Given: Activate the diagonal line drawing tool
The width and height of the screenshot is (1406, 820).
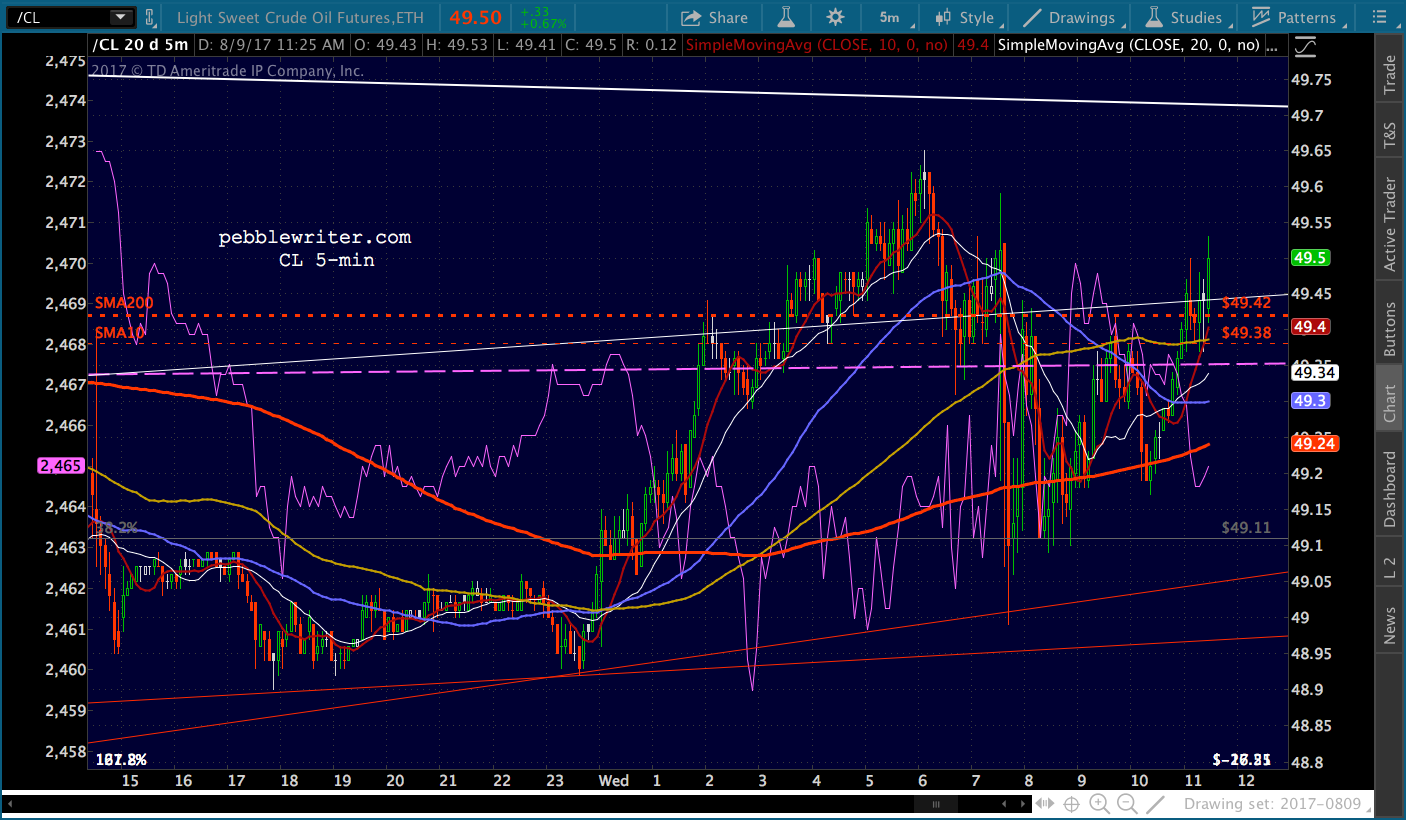Looking at the screenshot, I should pyautogui.click(x=1155, y=803).
